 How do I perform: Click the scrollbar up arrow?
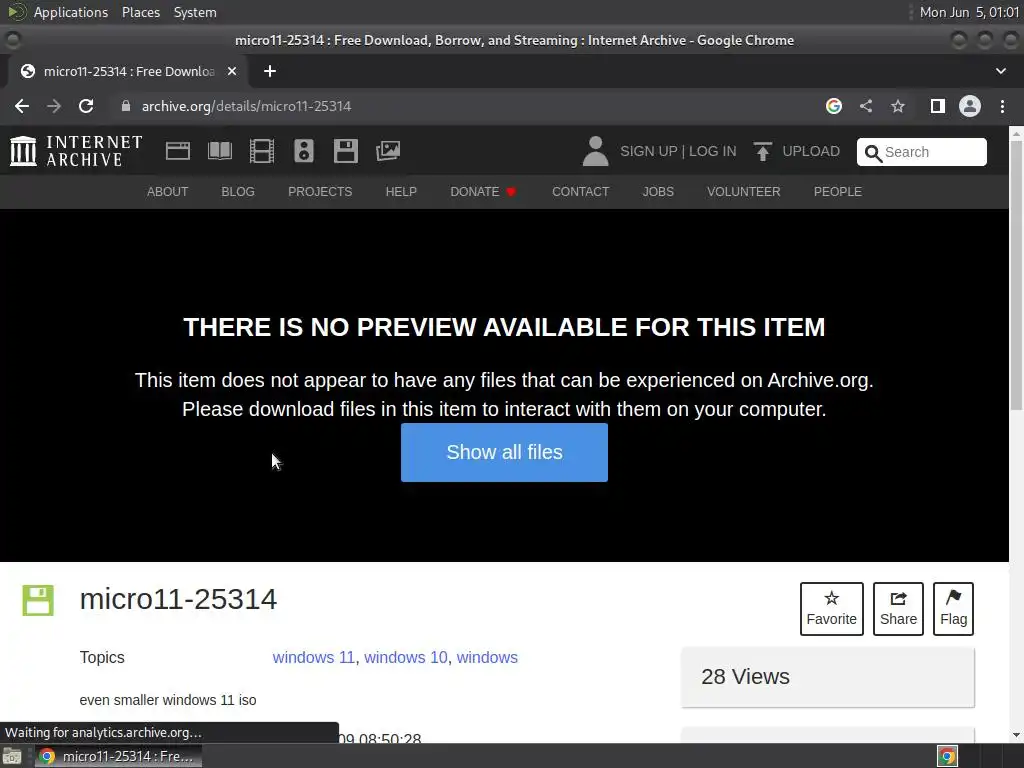1016,133
